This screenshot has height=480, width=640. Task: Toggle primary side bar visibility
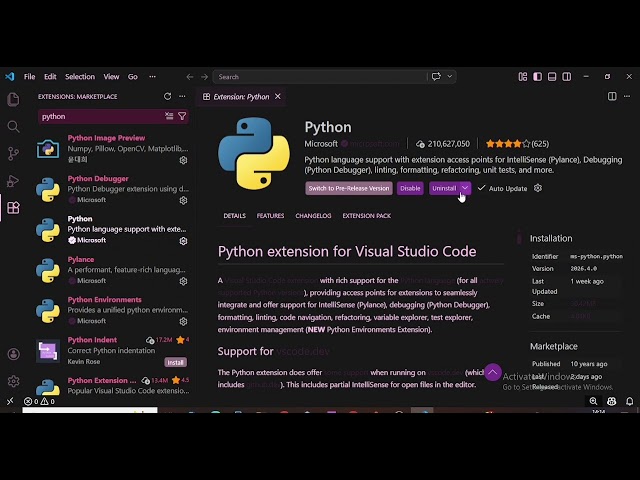(x=538, y=76)
